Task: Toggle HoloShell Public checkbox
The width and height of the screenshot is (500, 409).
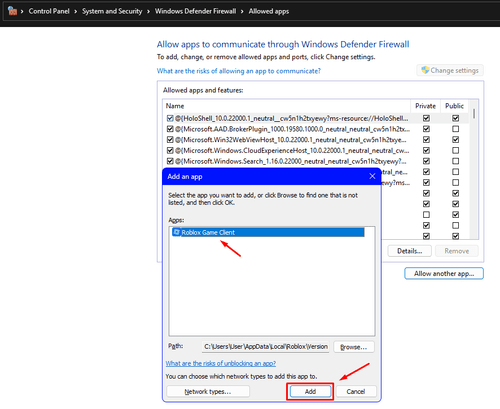Action: (x=455, y=118)
